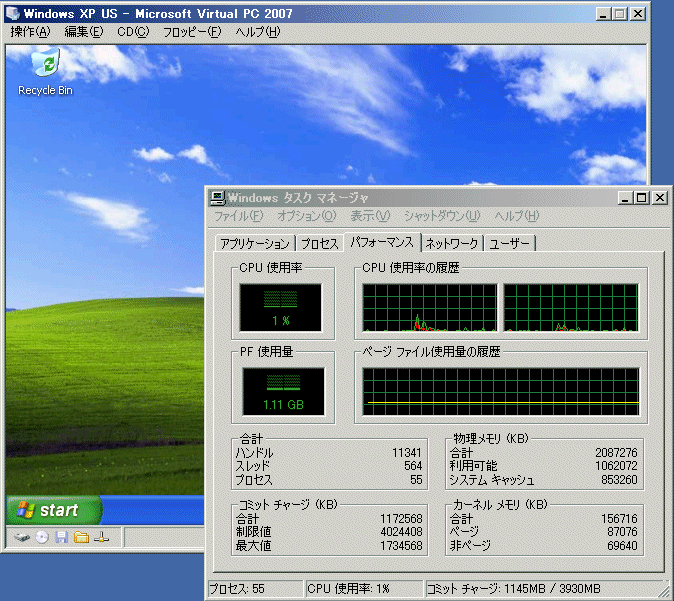Open the ファイル(F) menu in Task Manager
Image resolution: width=674 pixels, height=601 pixels.
coord(239,216)
